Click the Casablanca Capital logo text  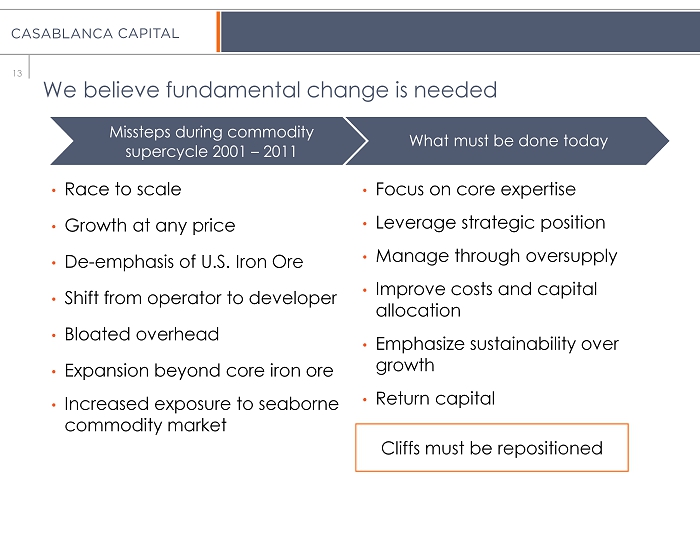95,33
